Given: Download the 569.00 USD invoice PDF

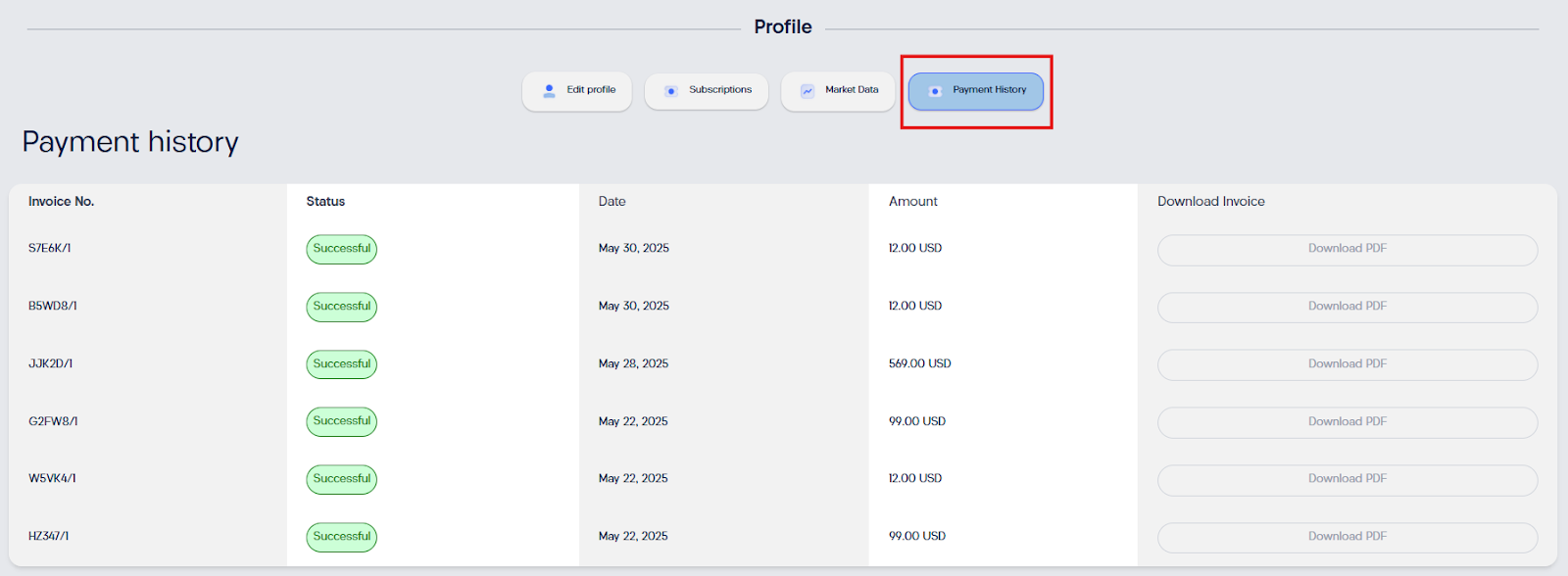Looking at the screenshot, I should click(x=1347, y=364).
